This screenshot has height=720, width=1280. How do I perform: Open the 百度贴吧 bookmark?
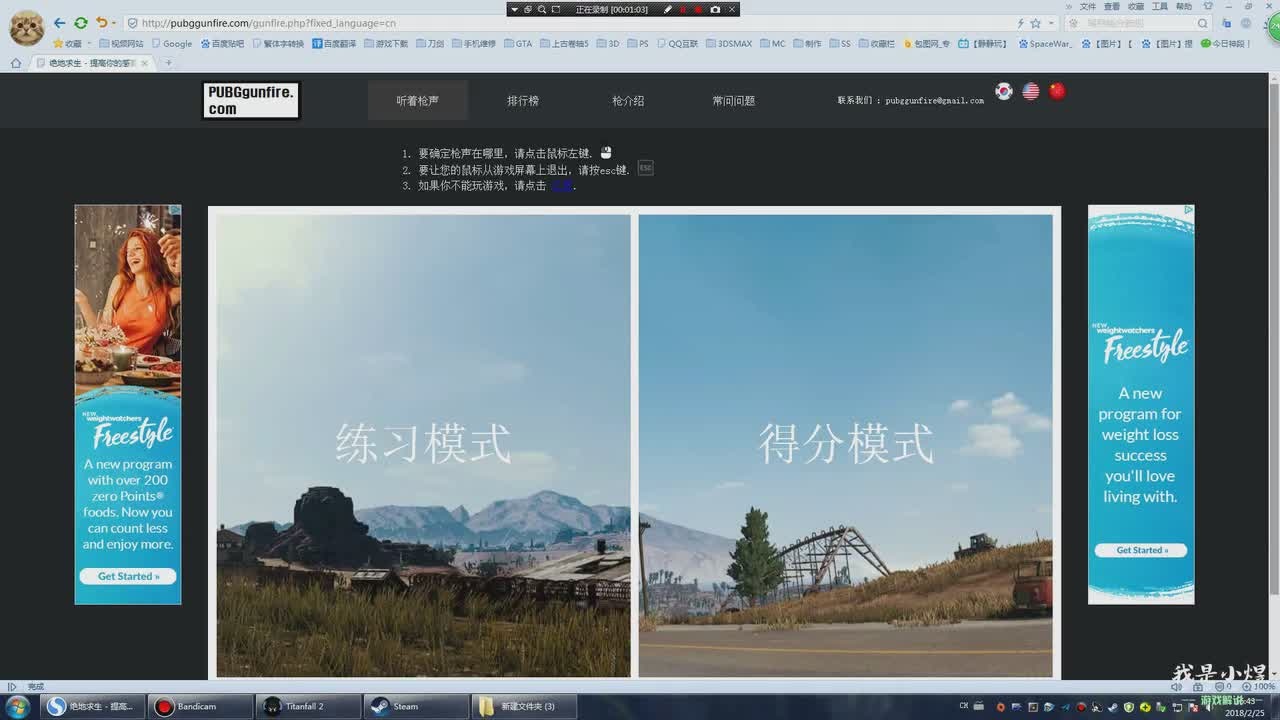pyautogui.click(x=222, y=44)
